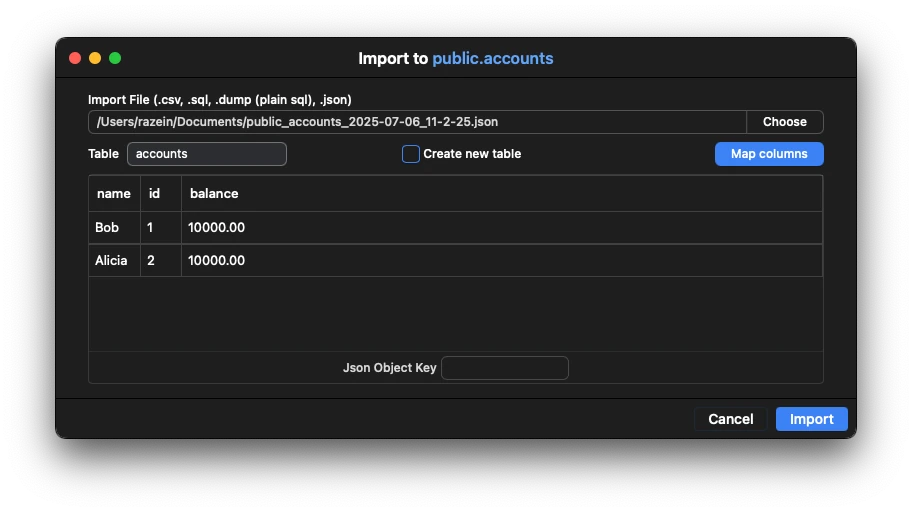Confirm with the Import button
The height and width of the screenshot is (512, 912).
(x=811, y=419)
